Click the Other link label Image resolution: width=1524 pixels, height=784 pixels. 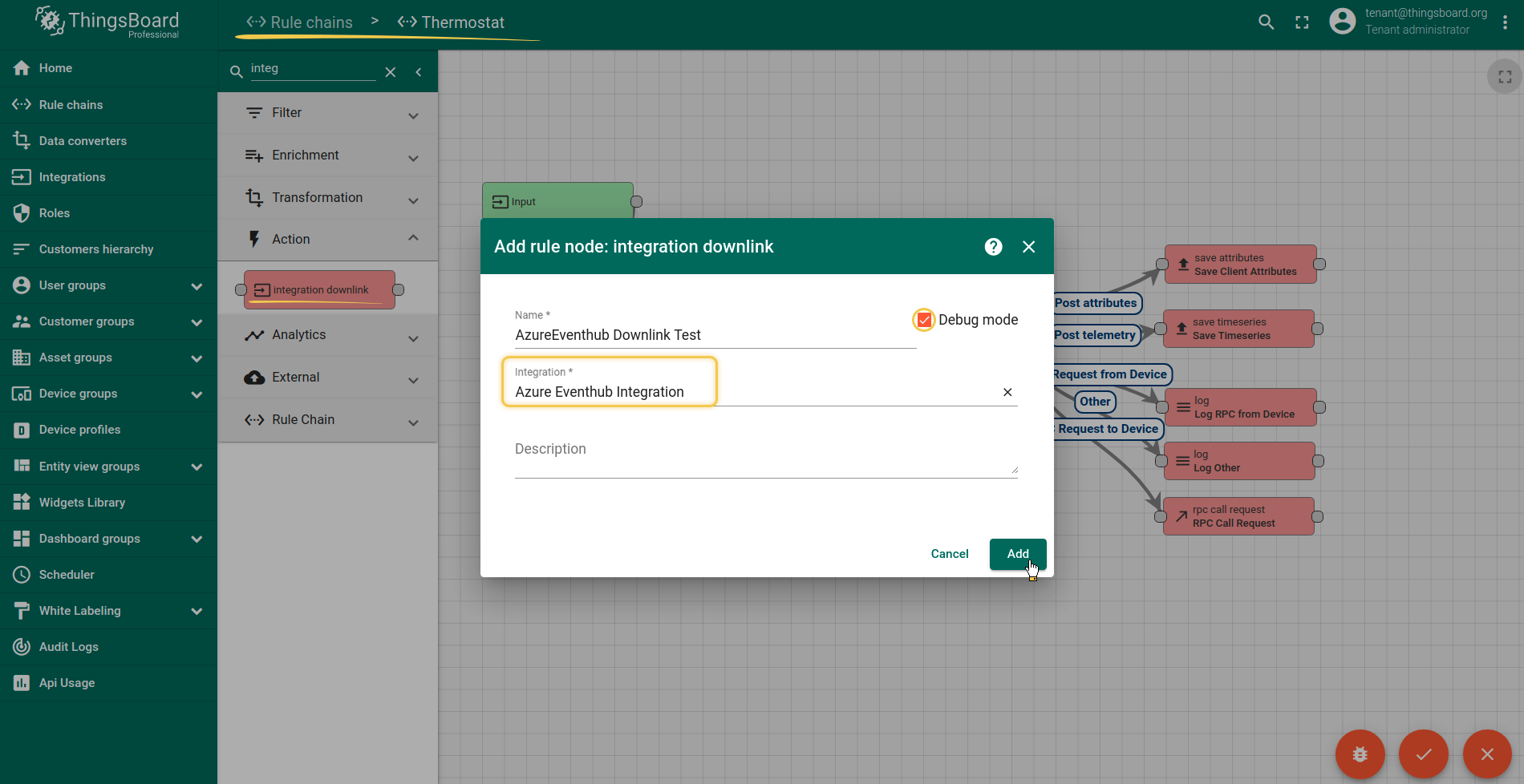tap(1095, 402)
